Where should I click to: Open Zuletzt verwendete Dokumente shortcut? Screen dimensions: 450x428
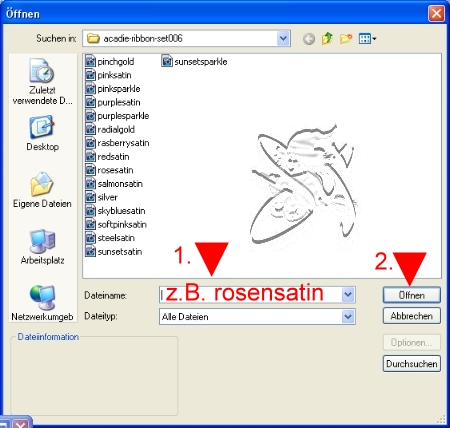point(42,82)
